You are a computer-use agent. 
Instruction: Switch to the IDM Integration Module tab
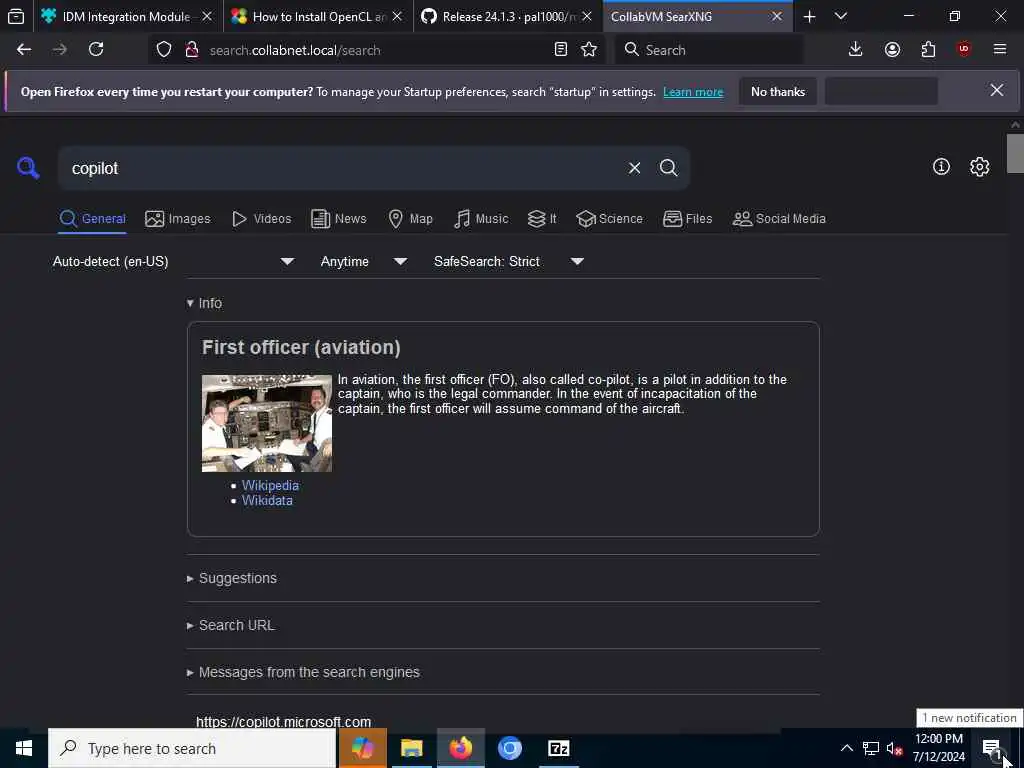point(127,17)
